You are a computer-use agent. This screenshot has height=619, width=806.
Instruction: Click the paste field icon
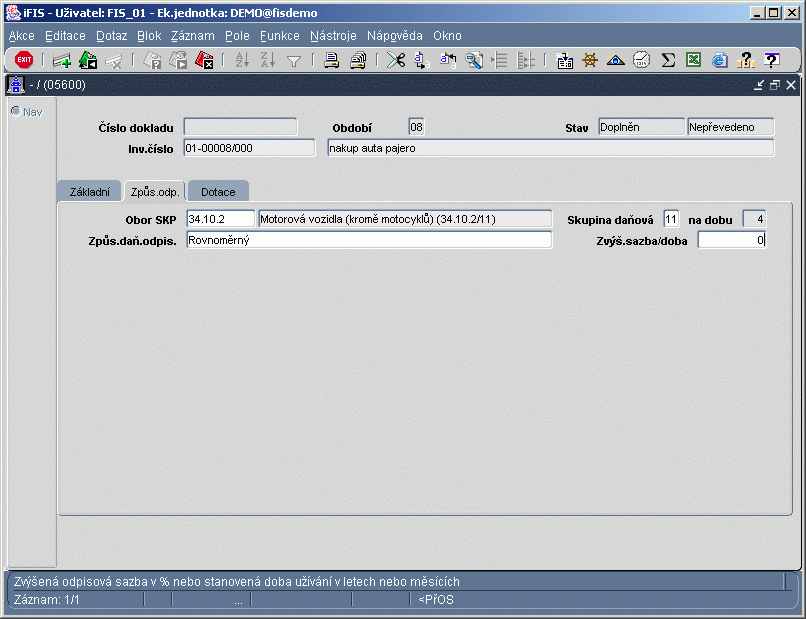coord(448,61)
